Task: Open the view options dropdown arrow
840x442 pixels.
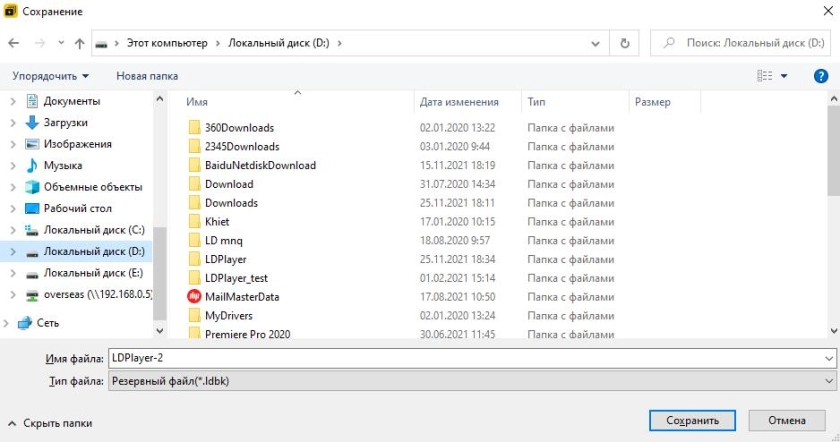Action: tap(784, 76)
